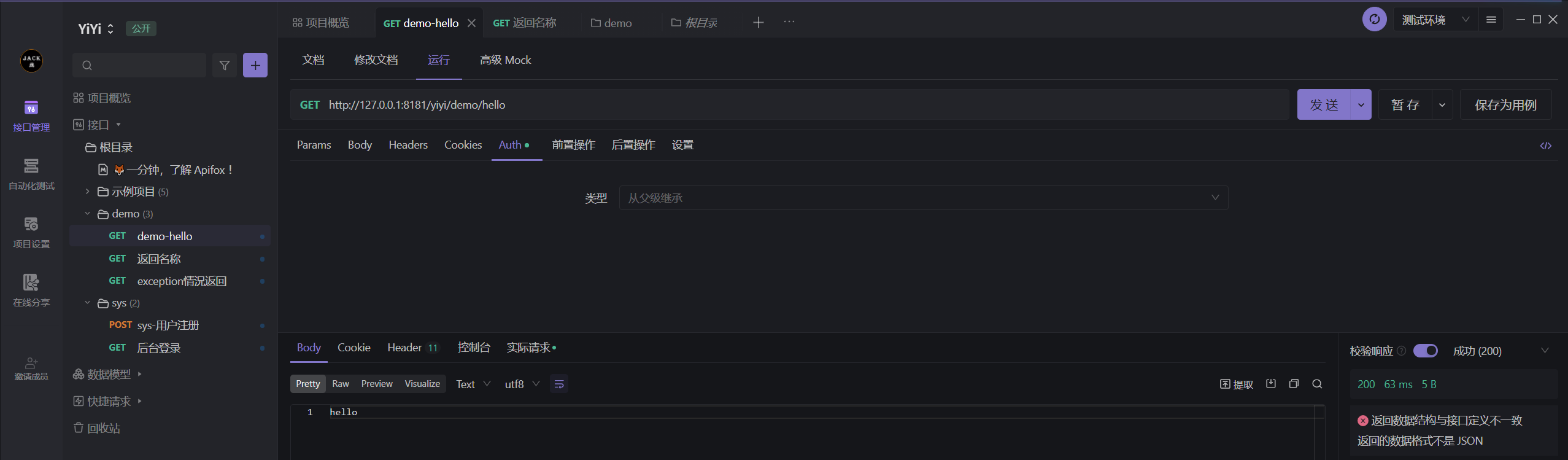Screen dimensions: 1568x460
Task: Open the 前置操作 tab
Action: click(573, 145)
